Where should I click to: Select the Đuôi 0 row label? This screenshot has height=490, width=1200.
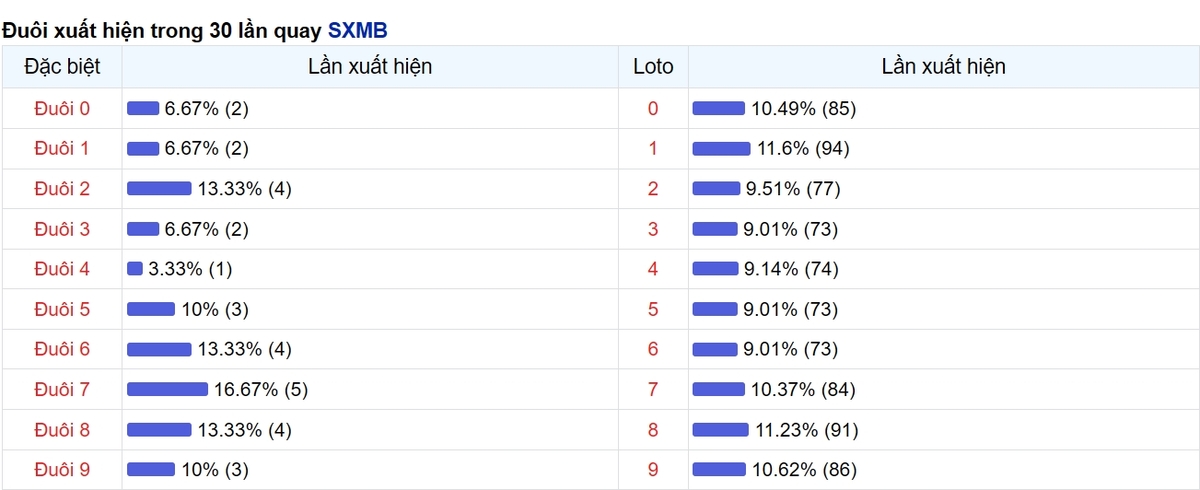click(x=61, y=108)
